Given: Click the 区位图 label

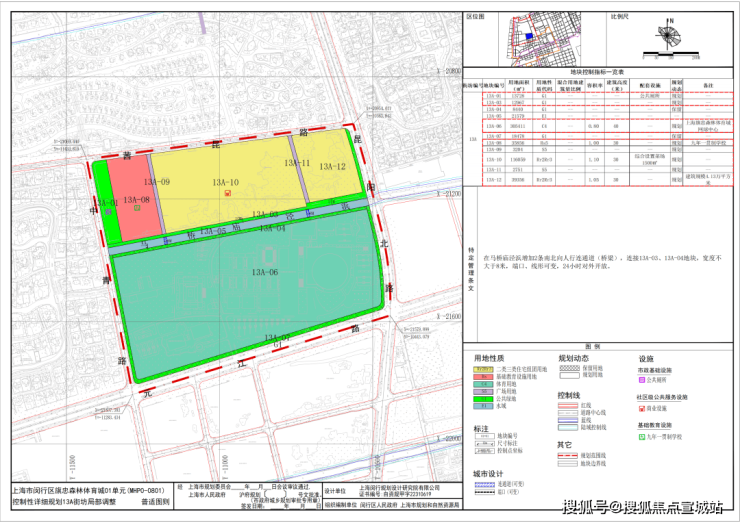Looking at the screenshot, I should 475,17.
